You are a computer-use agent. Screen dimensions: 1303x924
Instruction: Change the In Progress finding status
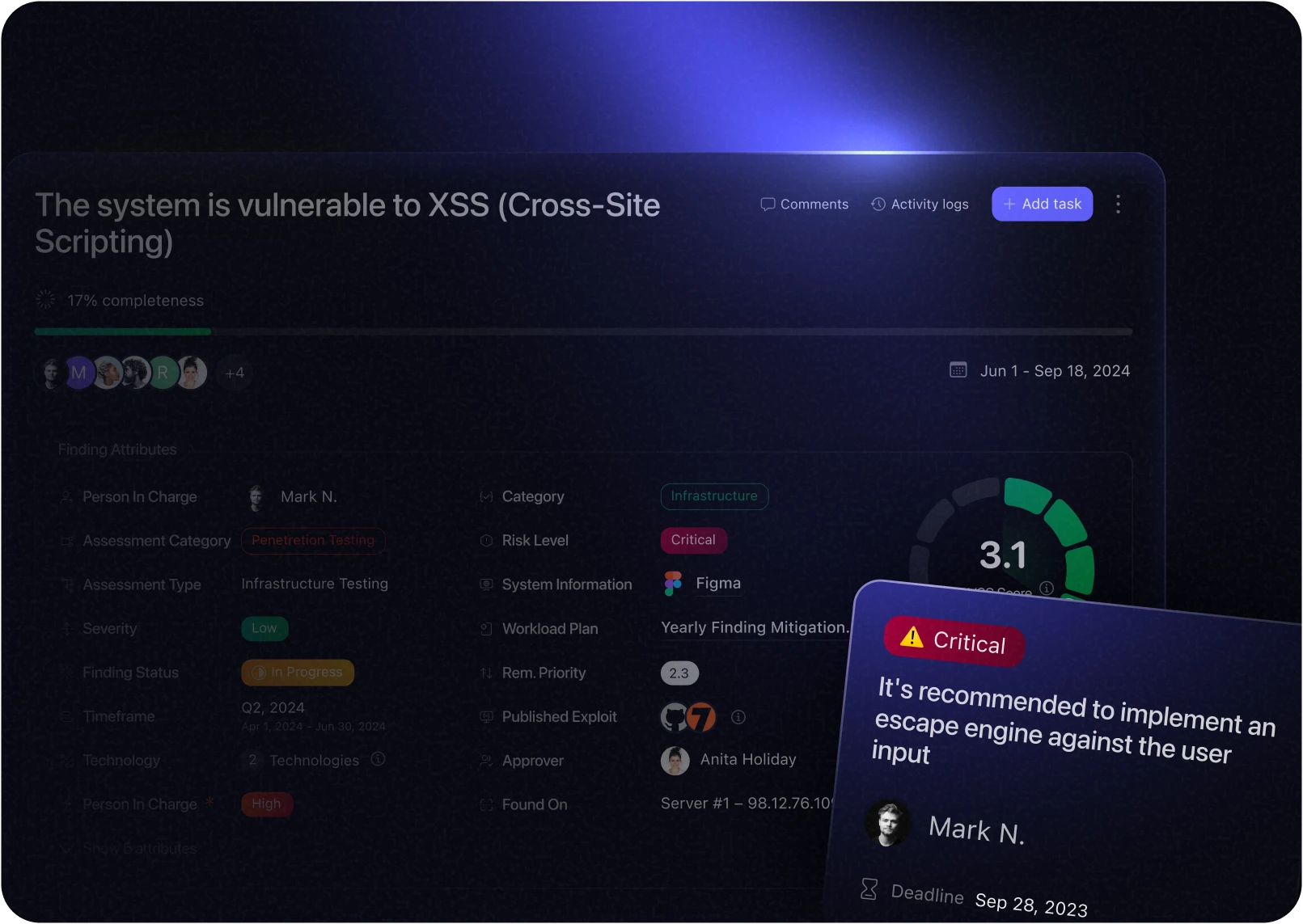pyautogui.click(x=298, y=673)
